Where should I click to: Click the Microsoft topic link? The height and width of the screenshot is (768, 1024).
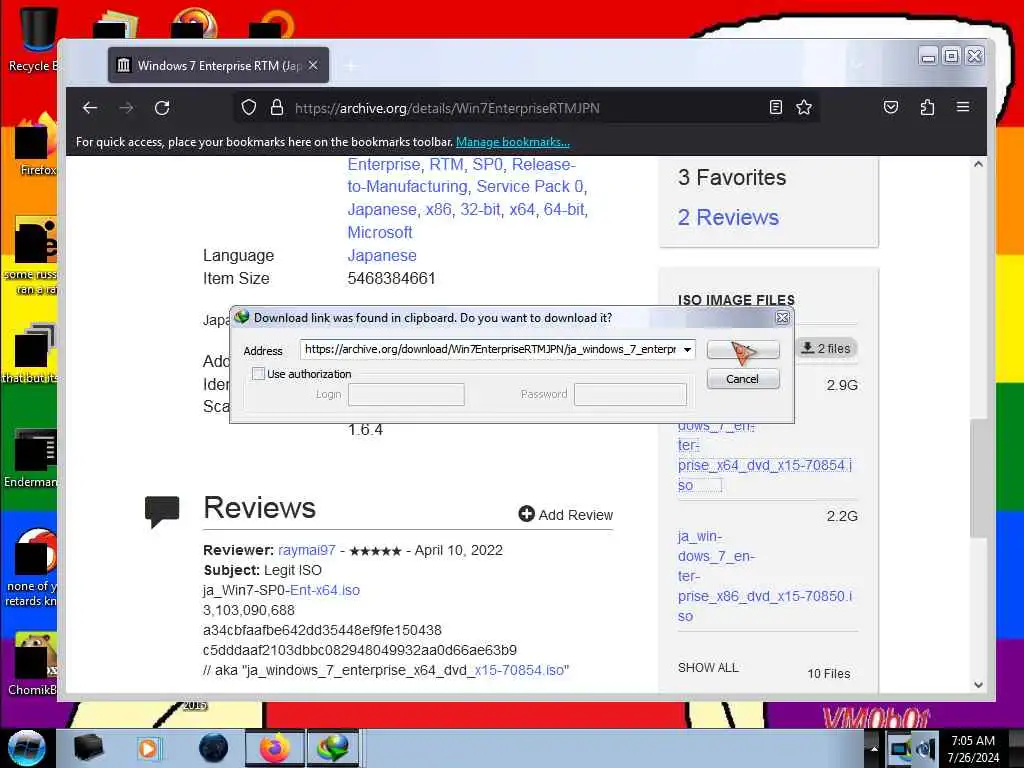380,232
